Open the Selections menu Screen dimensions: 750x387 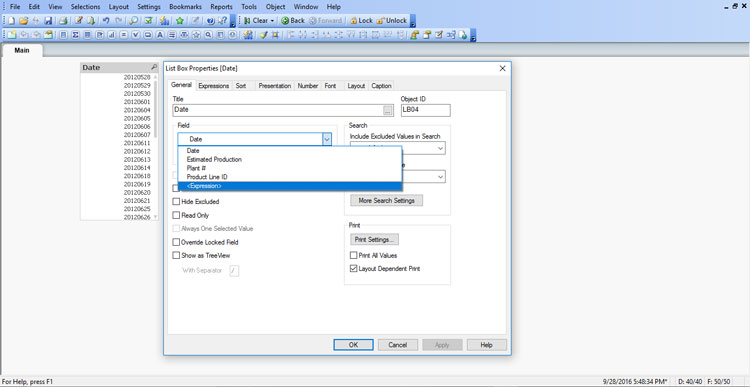86,7
